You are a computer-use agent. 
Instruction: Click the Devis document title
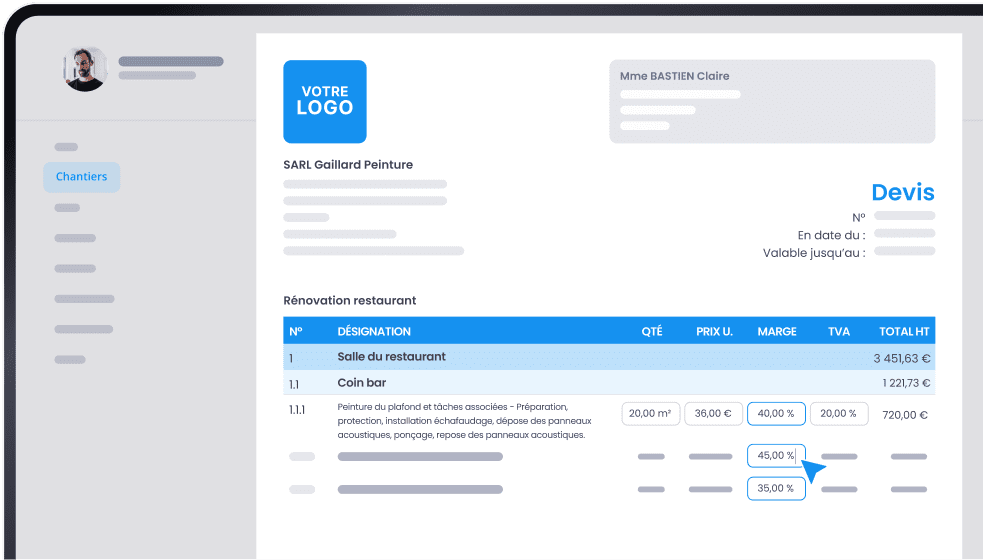tap(902, 192)
